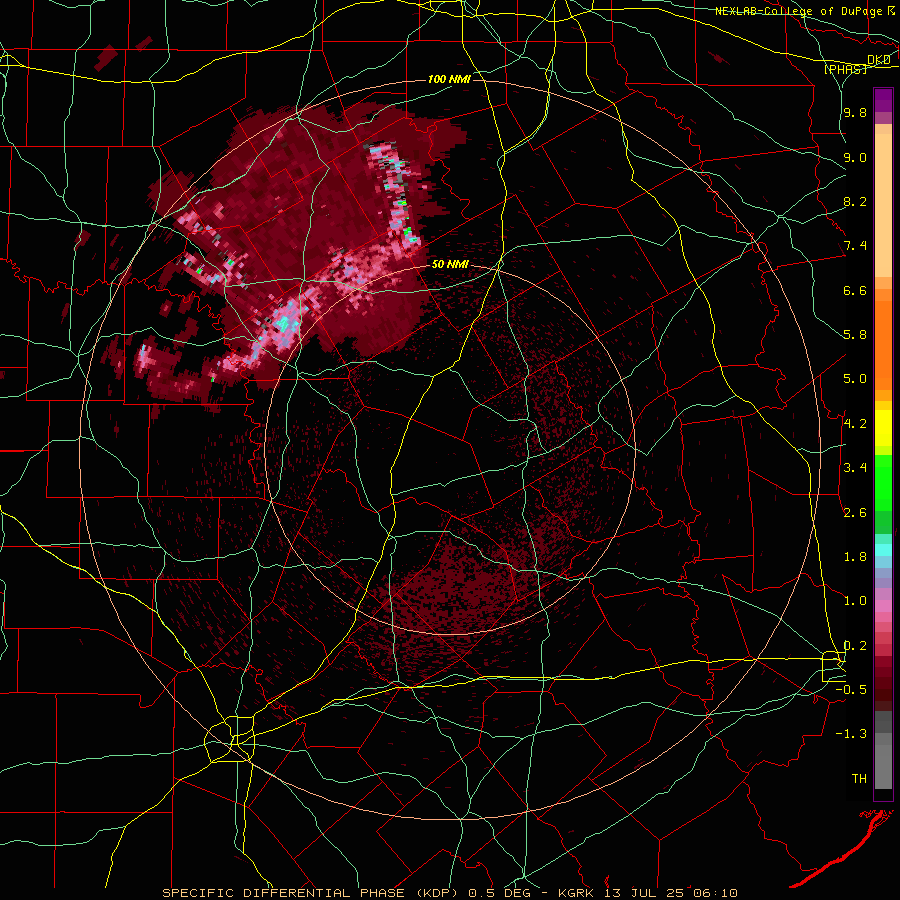Click the yellow swatch in the color bar
This screenshot has width=900, height=900.
pyautogui.click(x=883, y=428)
